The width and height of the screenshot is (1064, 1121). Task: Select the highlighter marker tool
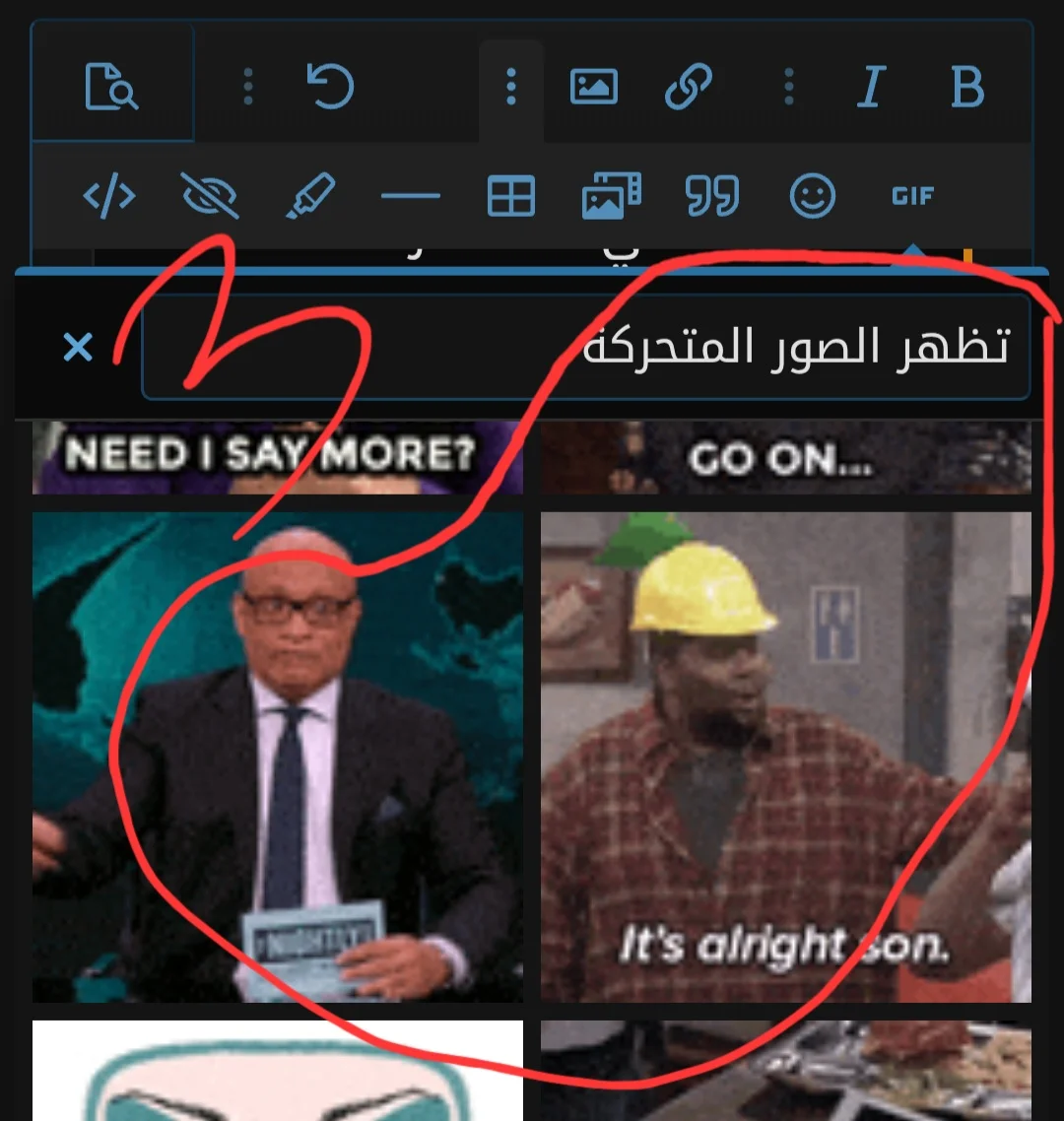[x=310, y=195]
